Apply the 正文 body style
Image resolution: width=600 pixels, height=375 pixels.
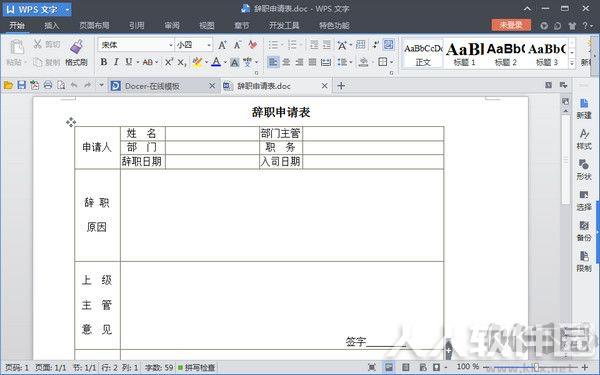click(423, 54)
